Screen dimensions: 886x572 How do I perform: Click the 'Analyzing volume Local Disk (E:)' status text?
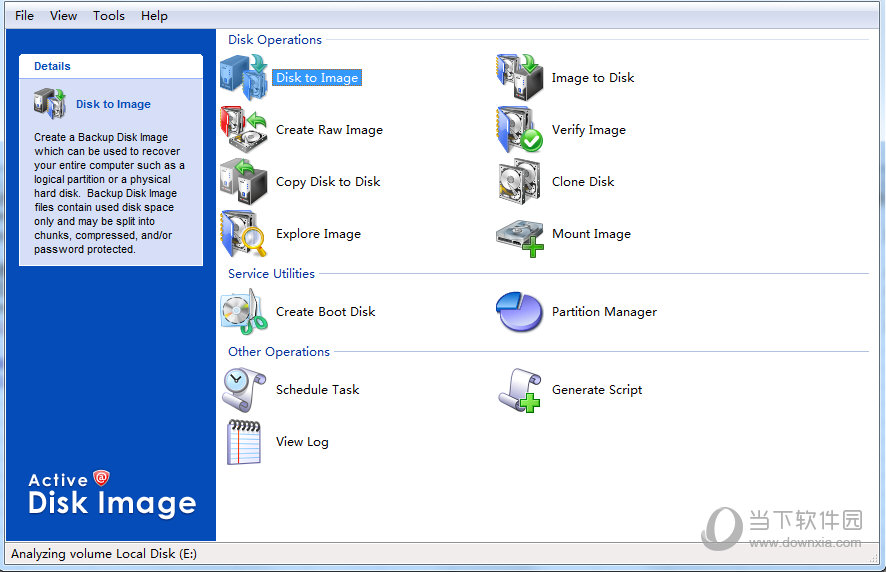tap(104, 553)
